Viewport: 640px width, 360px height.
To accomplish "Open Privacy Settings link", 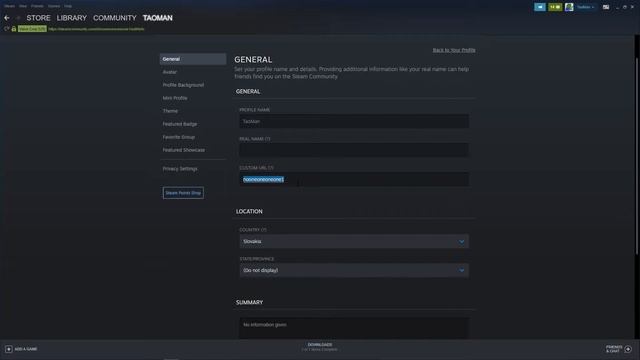I will click(x=180, y=169).
